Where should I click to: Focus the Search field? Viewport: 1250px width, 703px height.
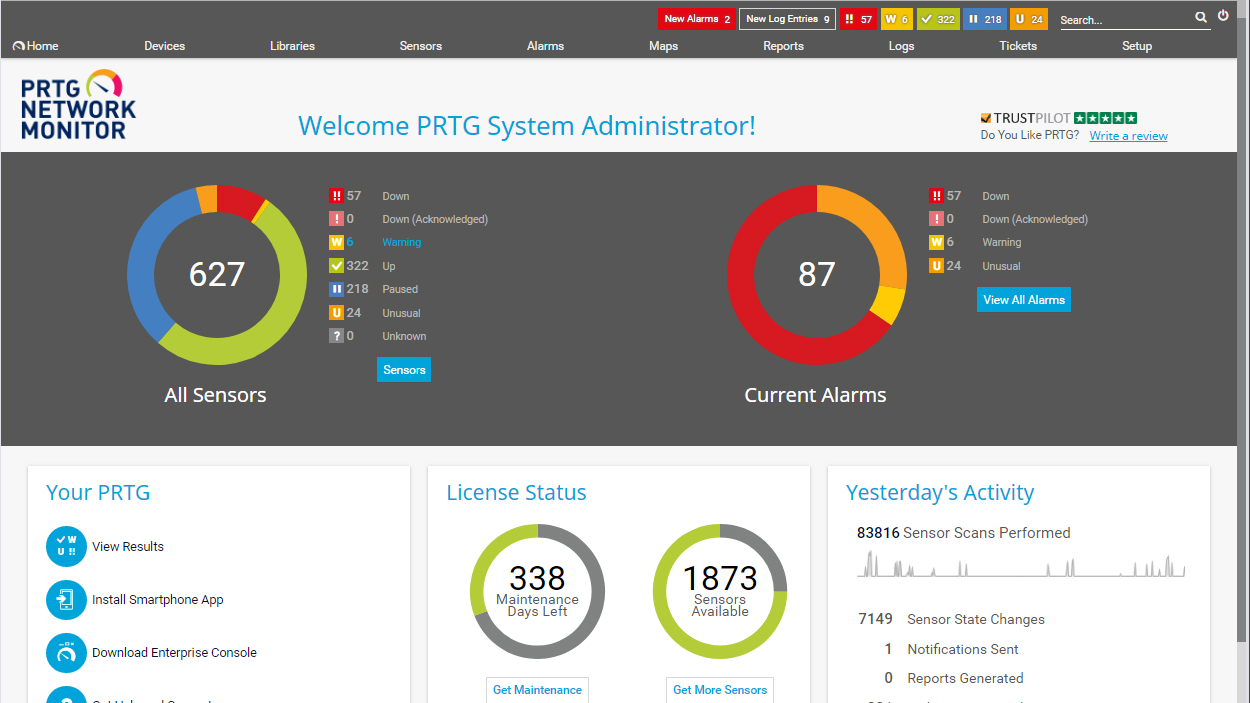point(1125,20)
